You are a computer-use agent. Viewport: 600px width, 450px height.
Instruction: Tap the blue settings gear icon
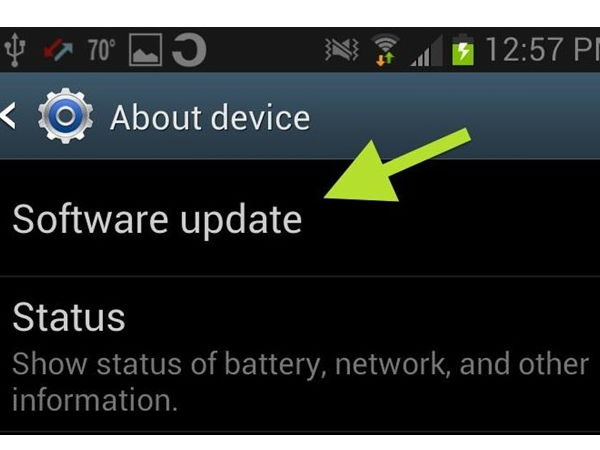(x=65, y=116)
